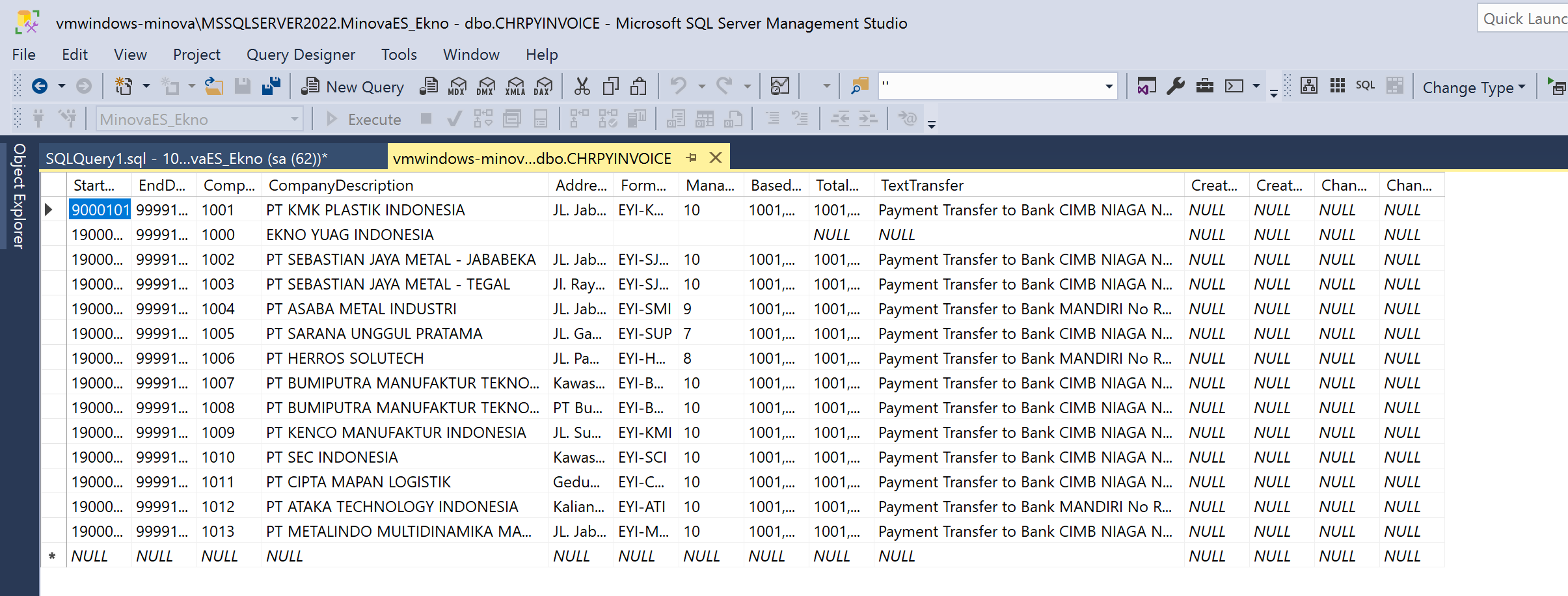This screenshot has width=1568, height=596.
Task: Click the Copy icon
Action: click(611, 86)
